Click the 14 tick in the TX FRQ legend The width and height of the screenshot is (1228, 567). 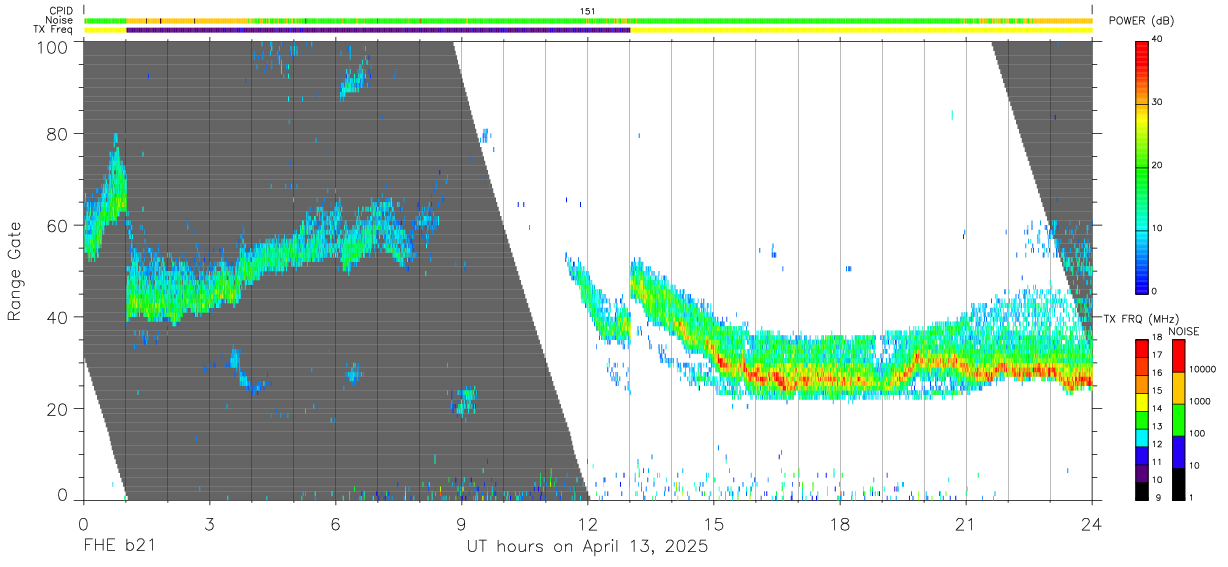coord(1158,409)
